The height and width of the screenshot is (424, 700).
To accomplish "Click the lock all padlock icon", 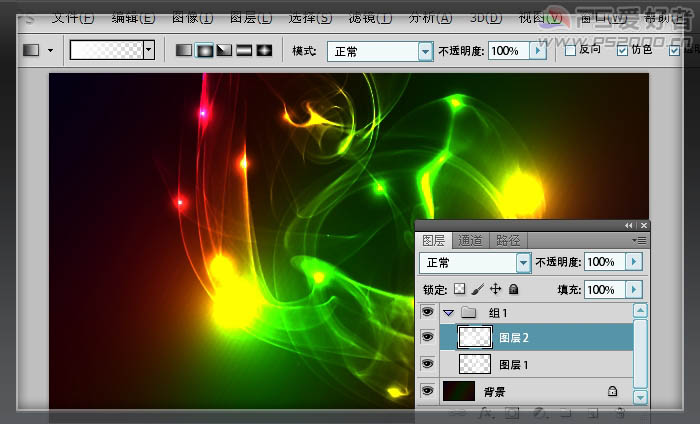I will click(513, 289).
